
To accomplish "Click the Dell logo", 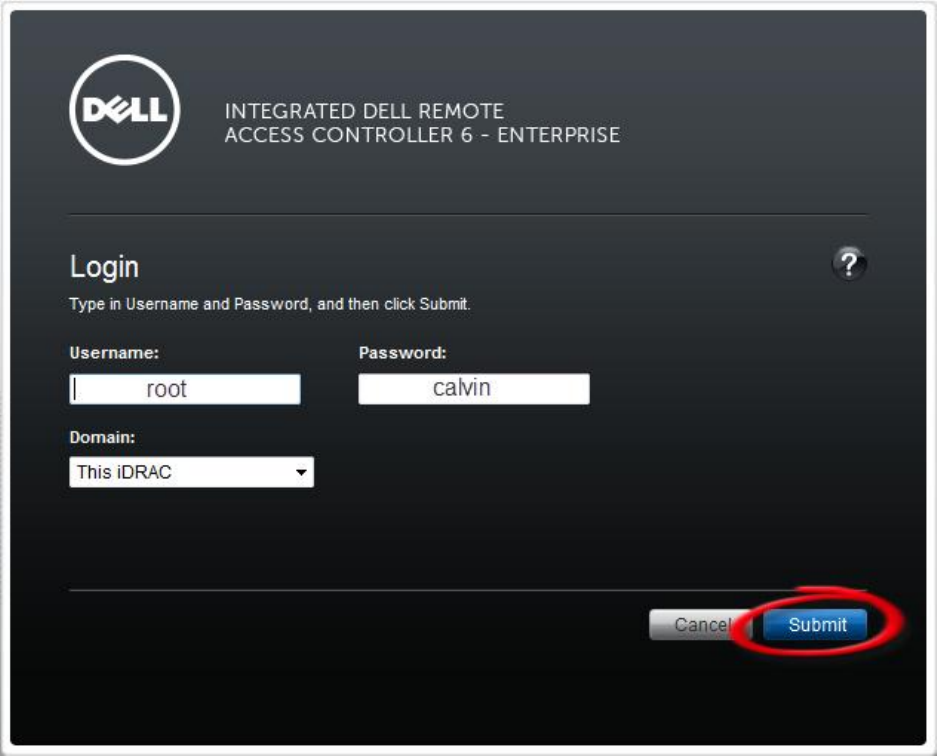I will pyautogui.click(x=125, y=110).
